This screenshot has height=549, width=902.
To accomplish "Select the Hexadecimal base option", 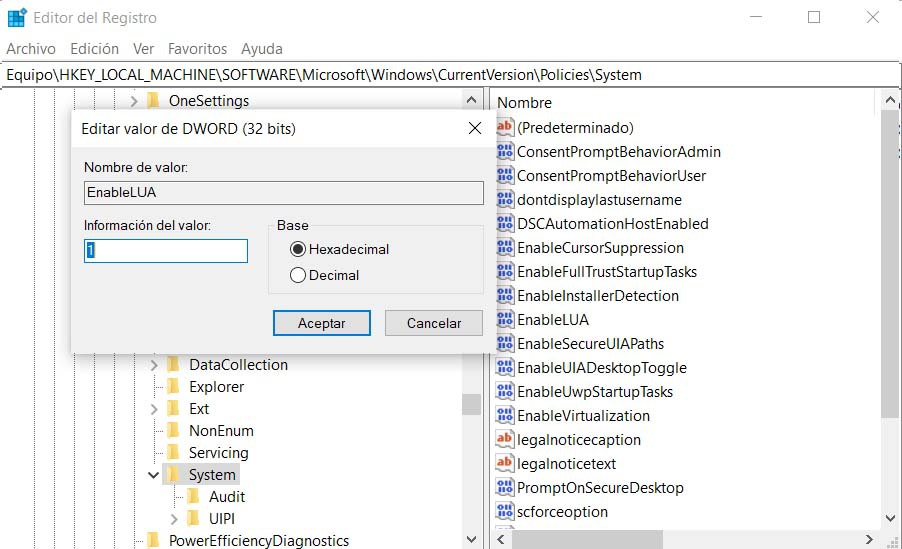I will coord(297,249).
